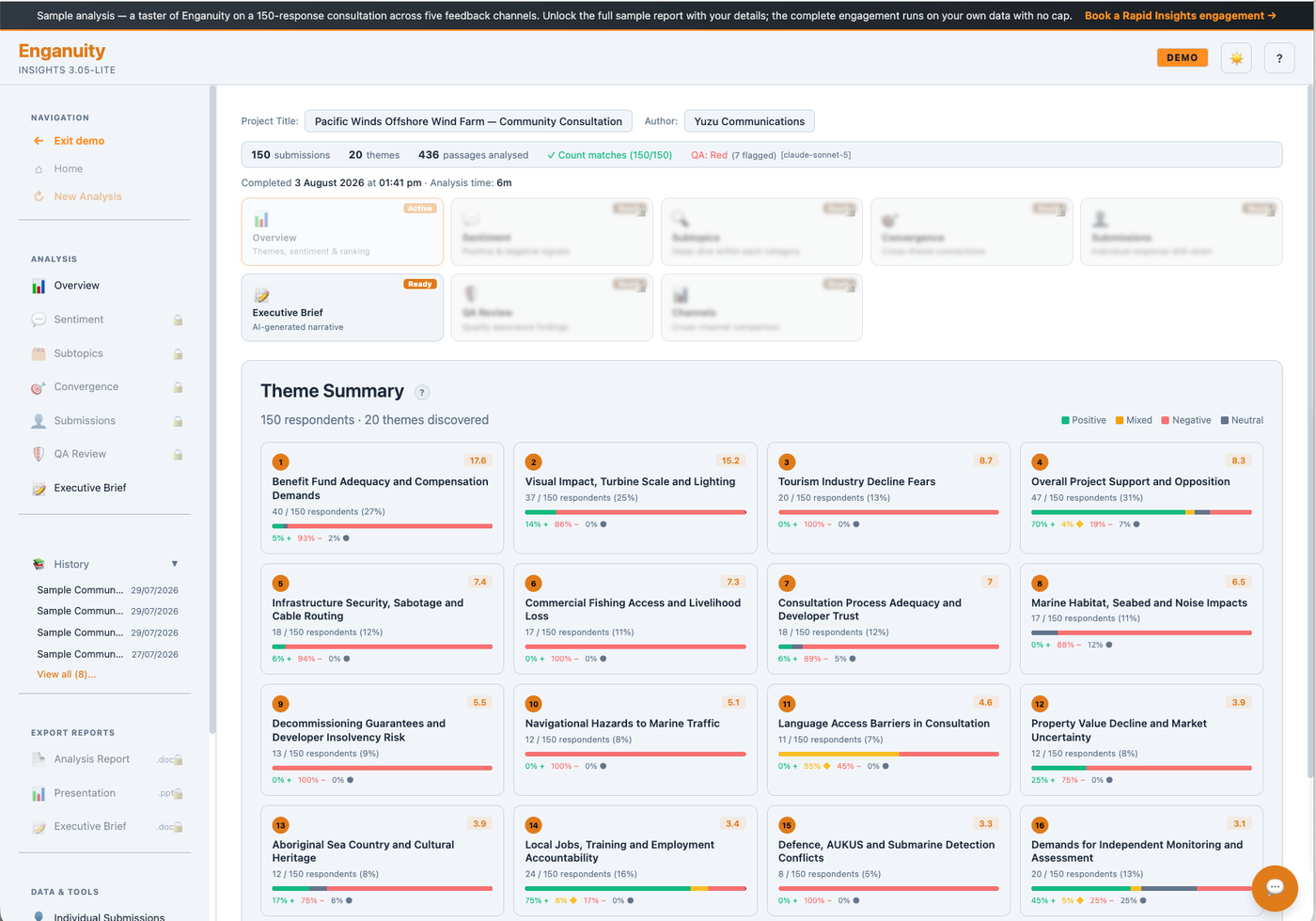1316x921 pixels.
Task: Click the Enganuity logo
Action: (62, 51)
